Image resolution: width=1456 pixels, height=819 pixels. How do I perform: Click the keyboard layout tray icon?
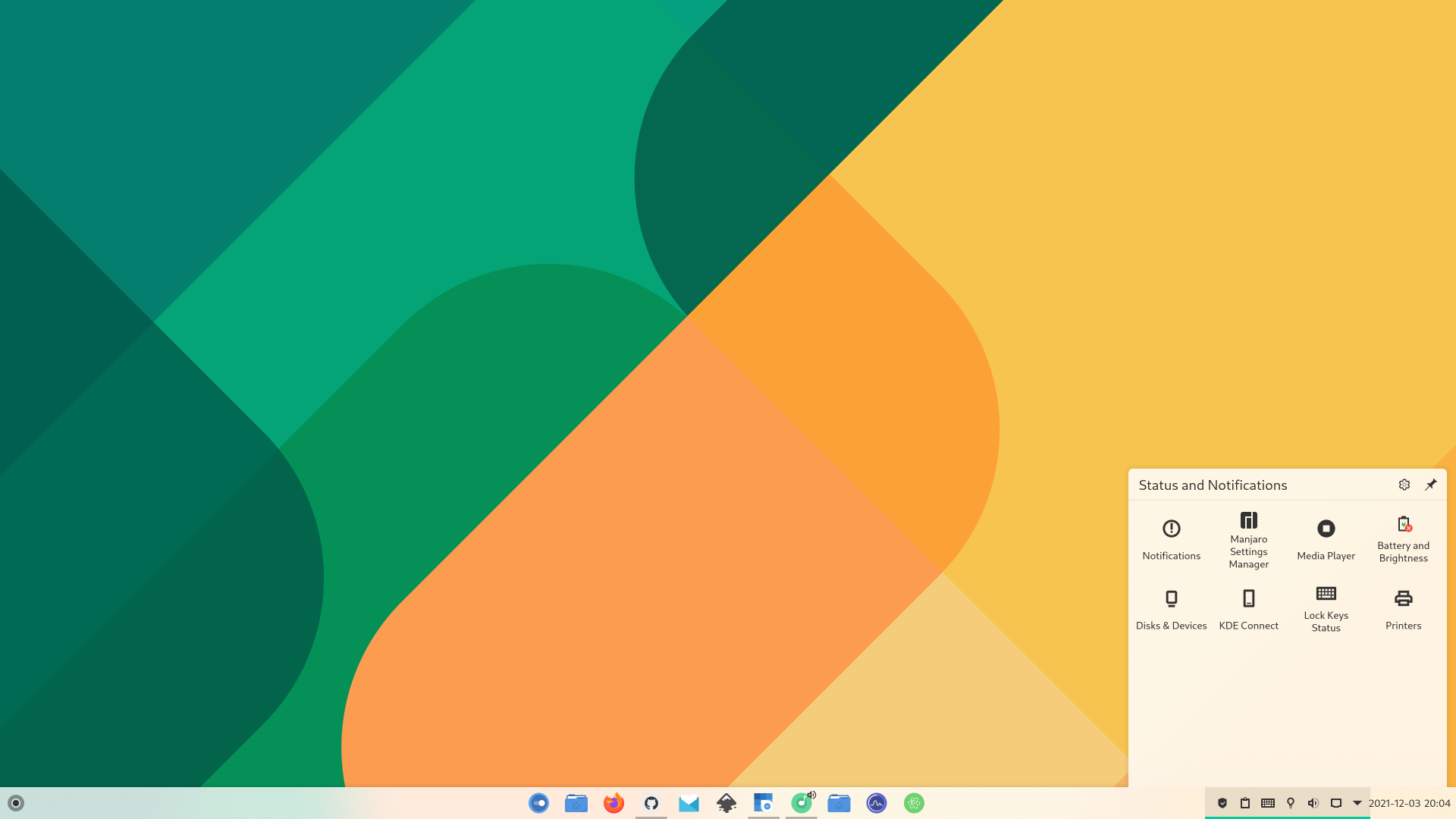(x=1268, y=803)
